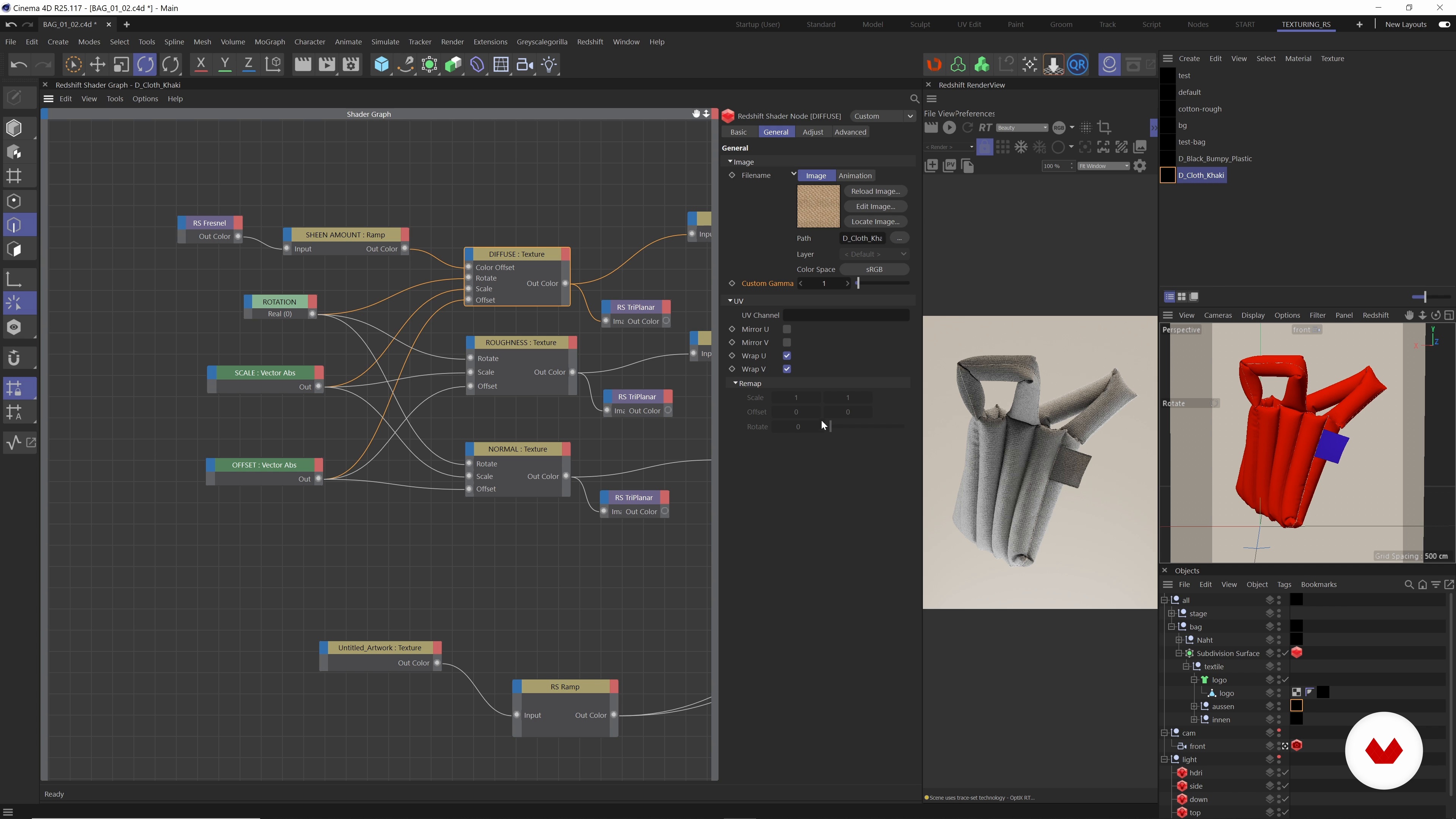Click the cube primitive object icon

(381, 64)
